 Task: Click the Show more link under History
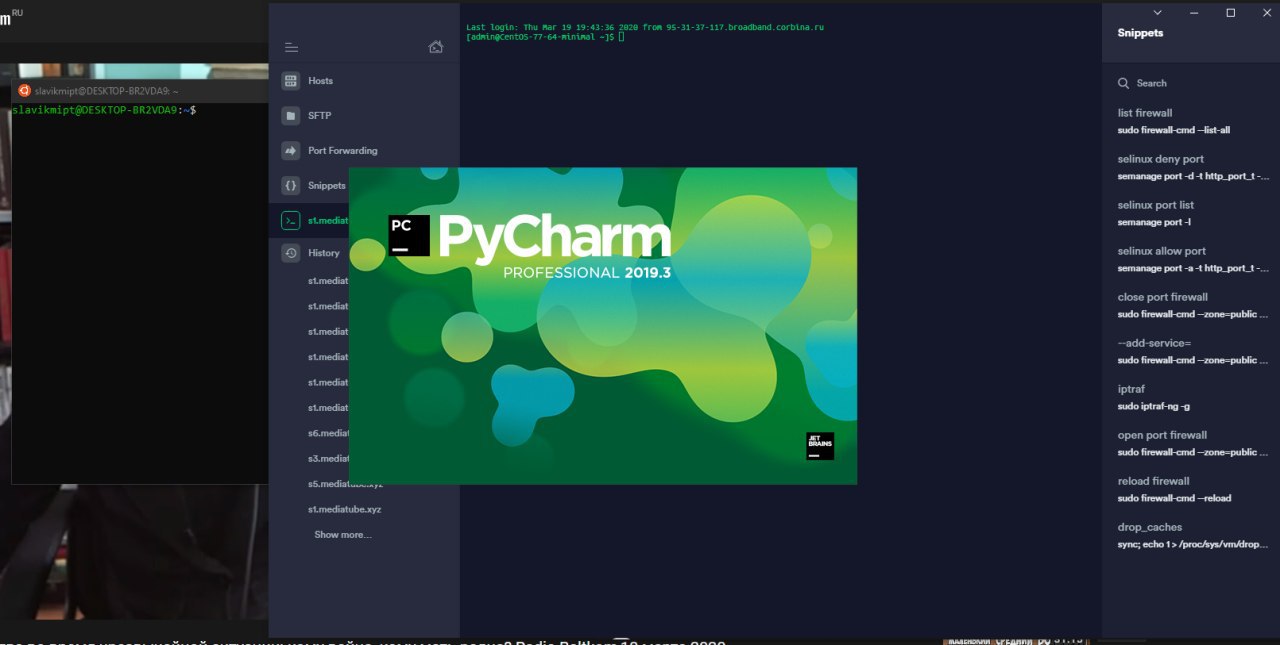343,535
